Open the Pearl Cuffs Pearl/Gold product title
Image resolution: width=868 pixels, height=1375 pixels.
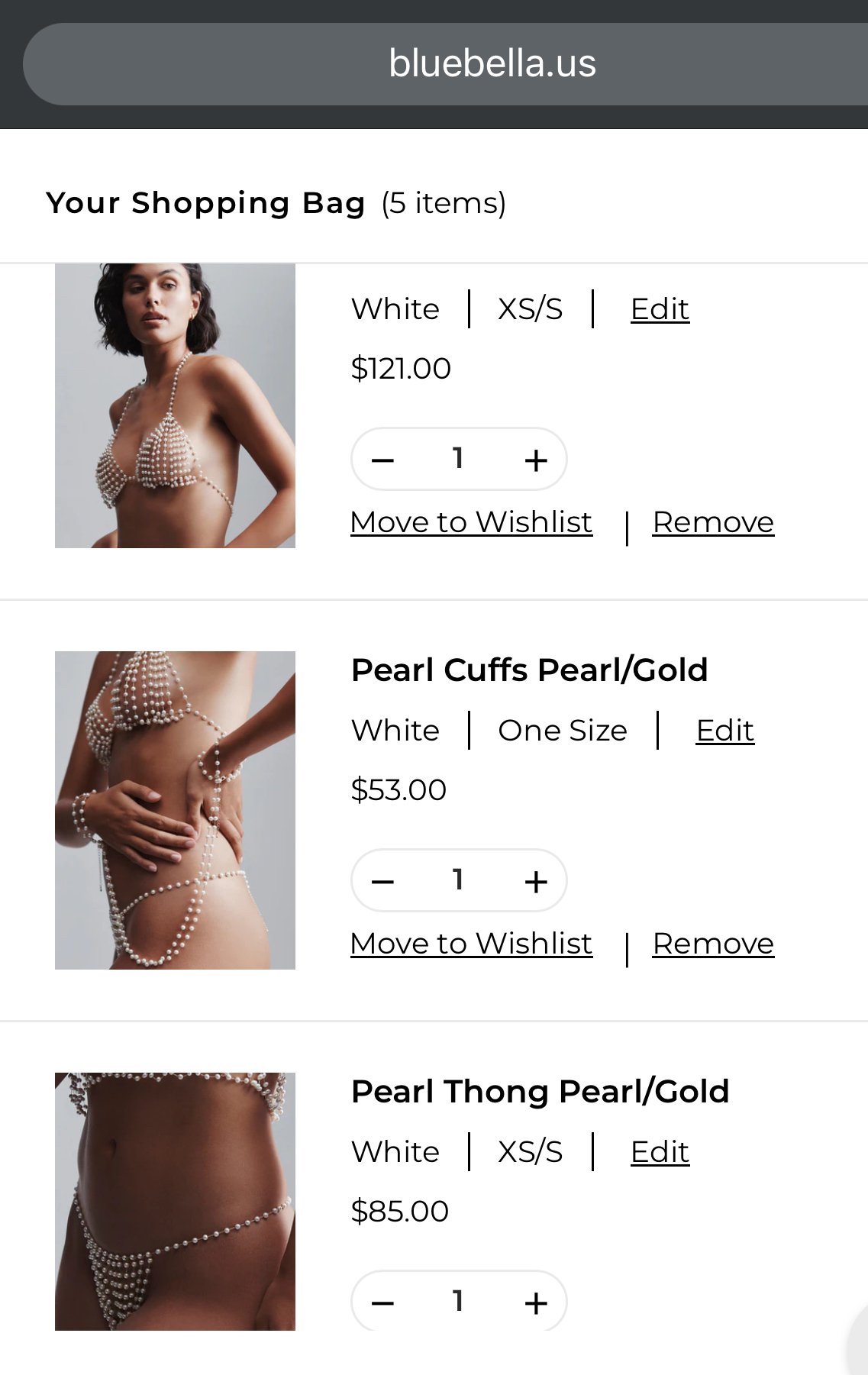[x=529, y=670]
